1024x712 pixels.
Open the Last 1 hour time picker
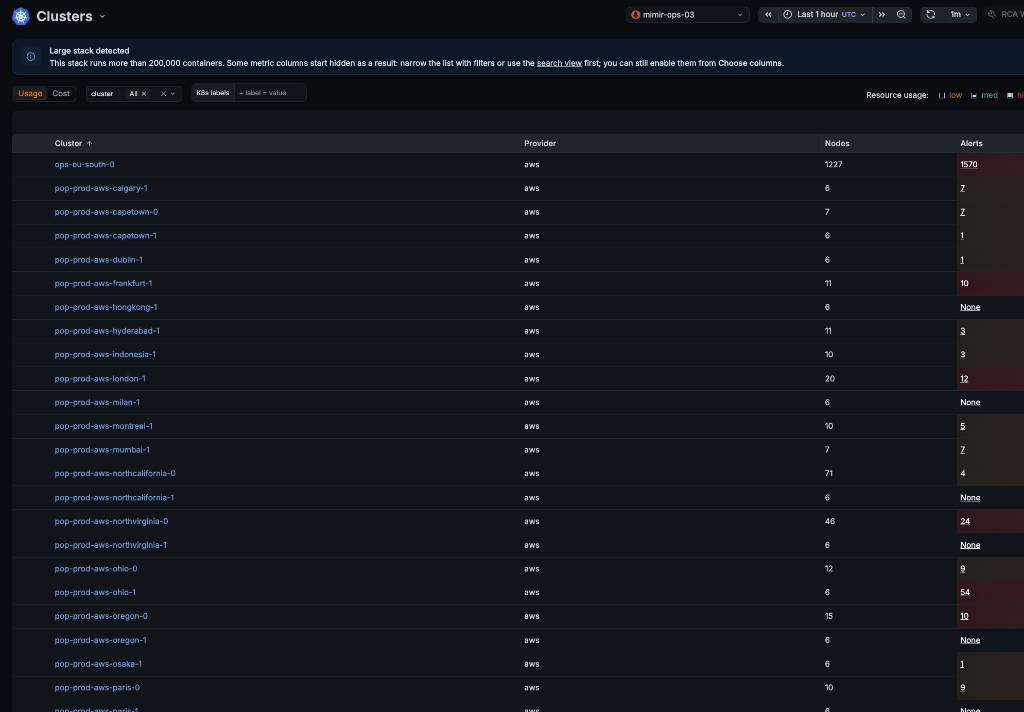[x=825, y=14]
